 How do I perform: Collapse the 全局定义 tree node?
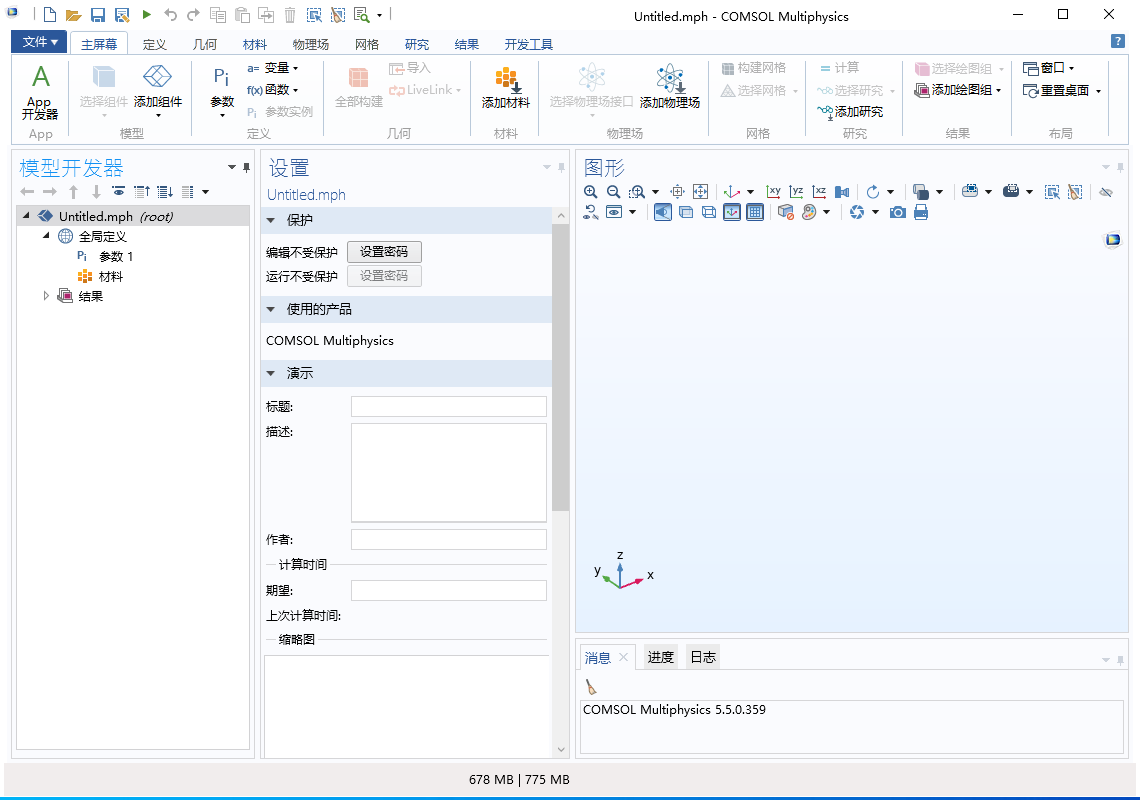[46, 236]
